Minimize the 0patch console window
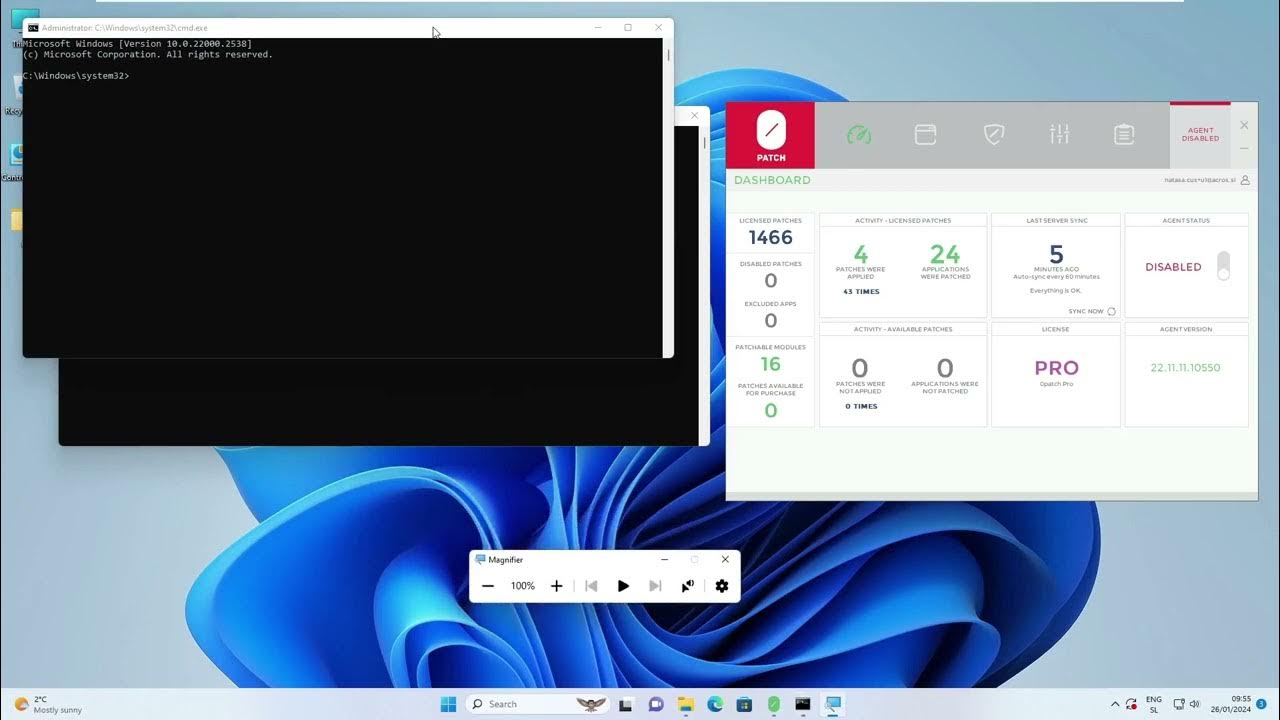The height and width of the screenshot is (720, 1280). click(x=1244, y=148)
